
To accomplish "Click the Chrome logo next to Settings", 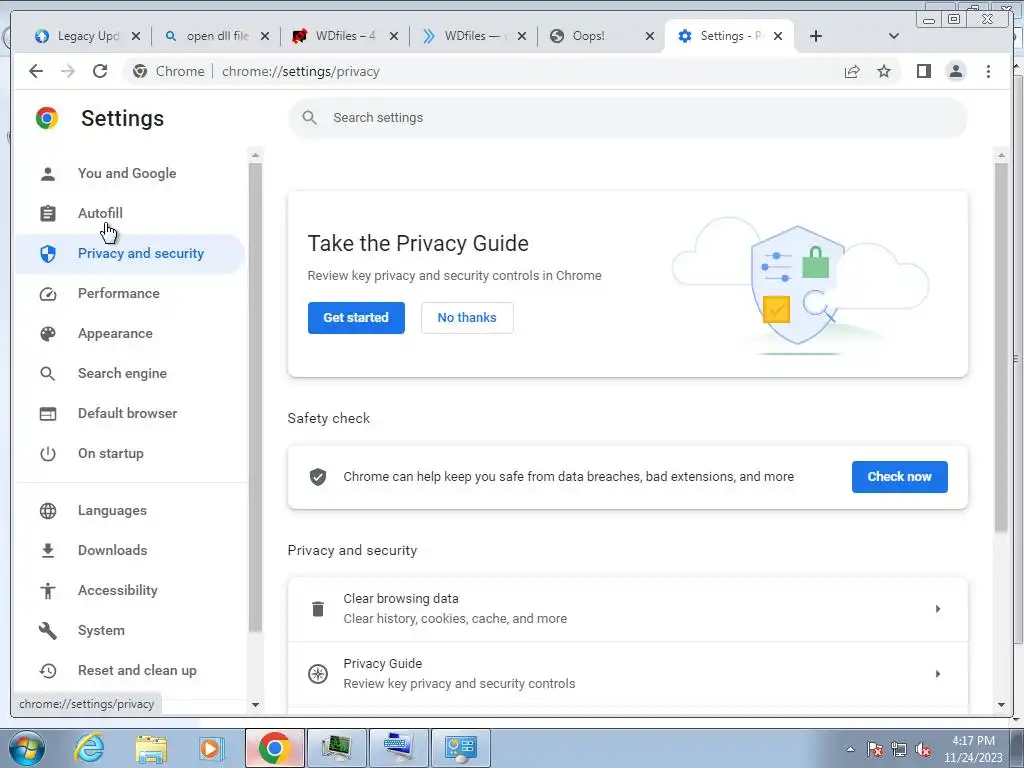I will point(47,118).
